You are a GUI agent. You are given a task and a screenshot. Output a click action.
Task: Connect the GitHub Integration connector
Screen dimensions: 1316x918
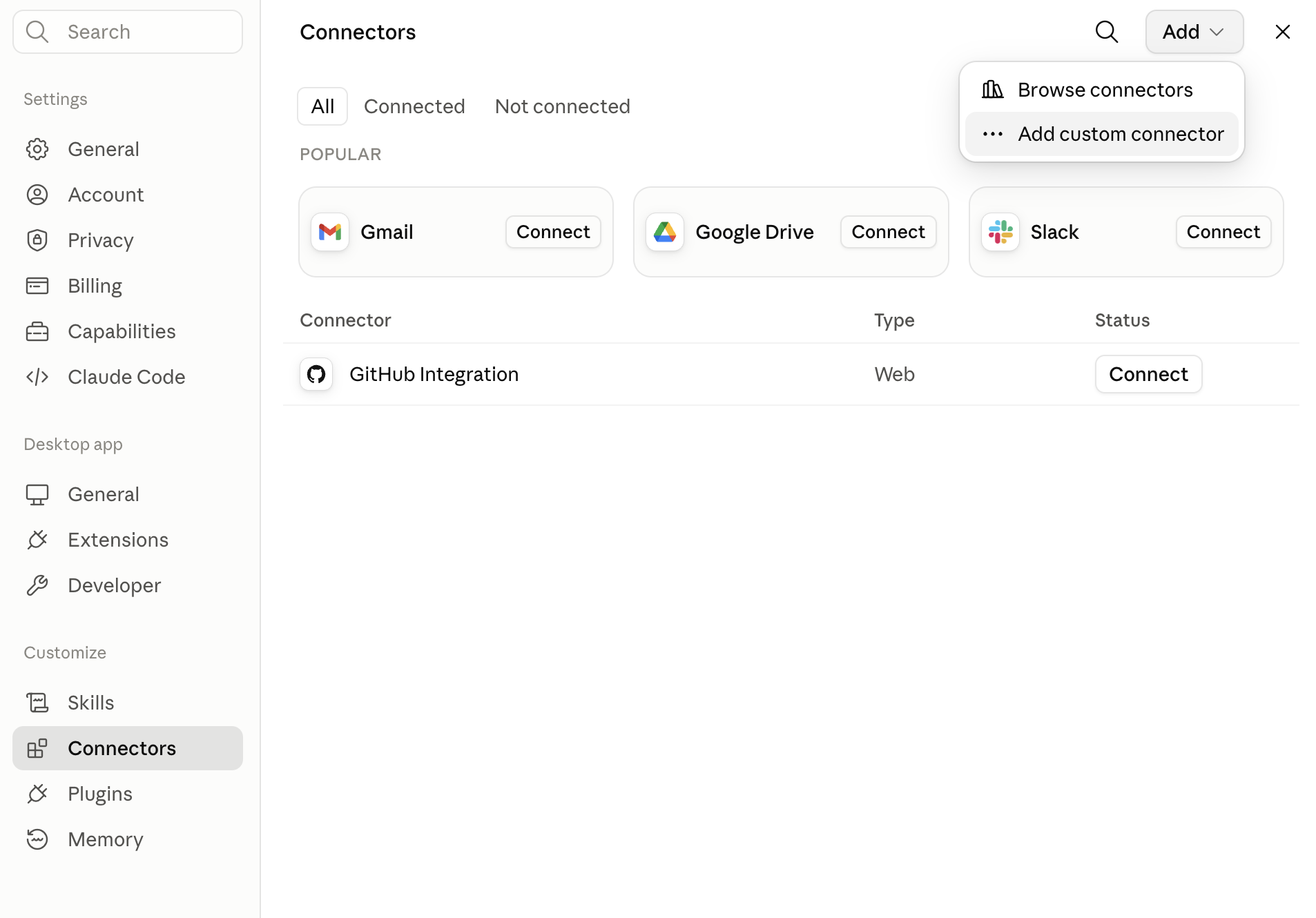coord(1149,374)
